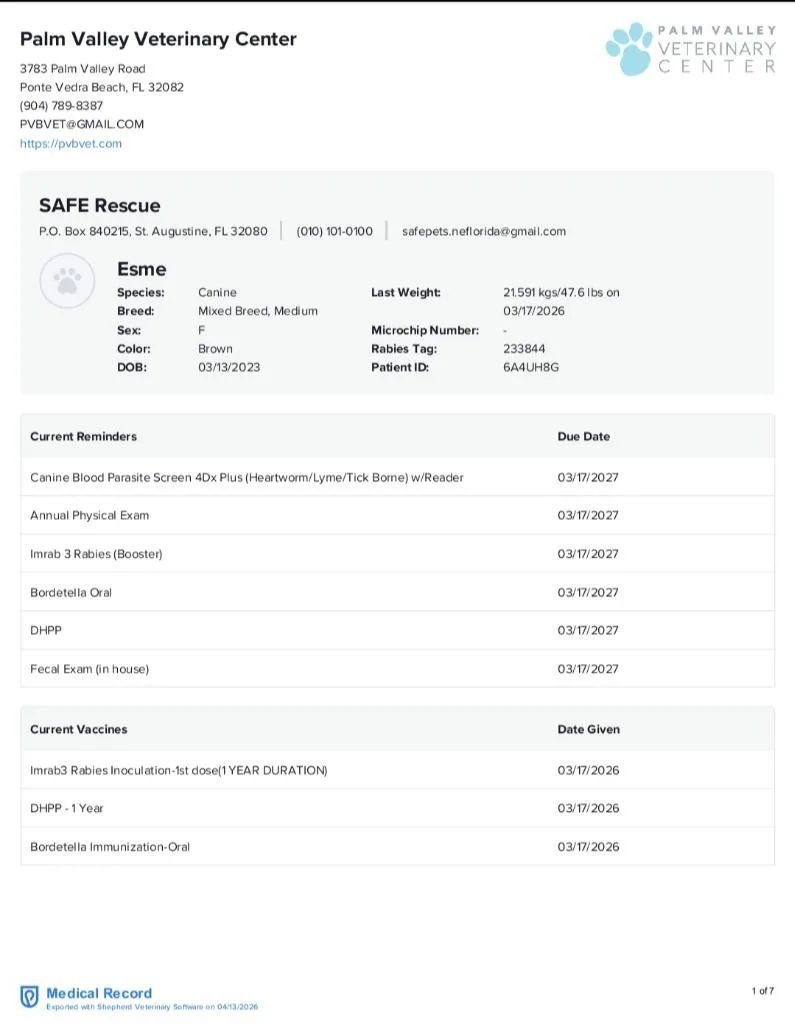795x1024 pixels.
Task: Select the patient name Esme
Action: point(142,269)
